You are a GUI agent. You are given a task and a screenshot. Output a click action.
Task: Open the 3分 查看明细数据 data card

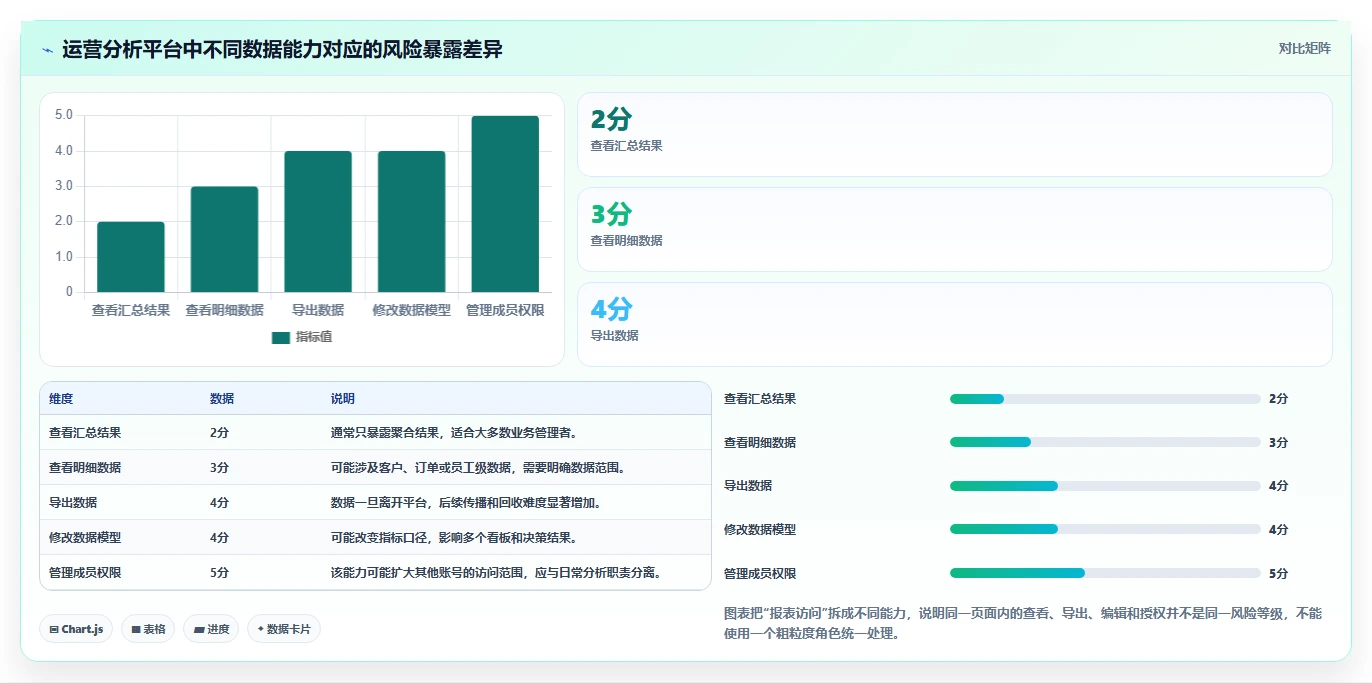(955, 230)
